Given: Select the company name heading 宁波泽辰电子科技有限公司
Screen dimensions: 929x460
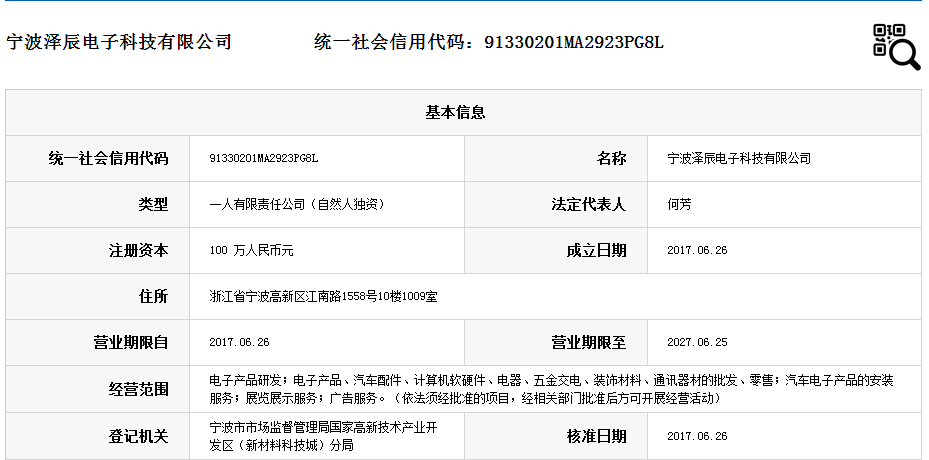Looking at the screenshot, I should pyautogui.click(x=118, y=42).
